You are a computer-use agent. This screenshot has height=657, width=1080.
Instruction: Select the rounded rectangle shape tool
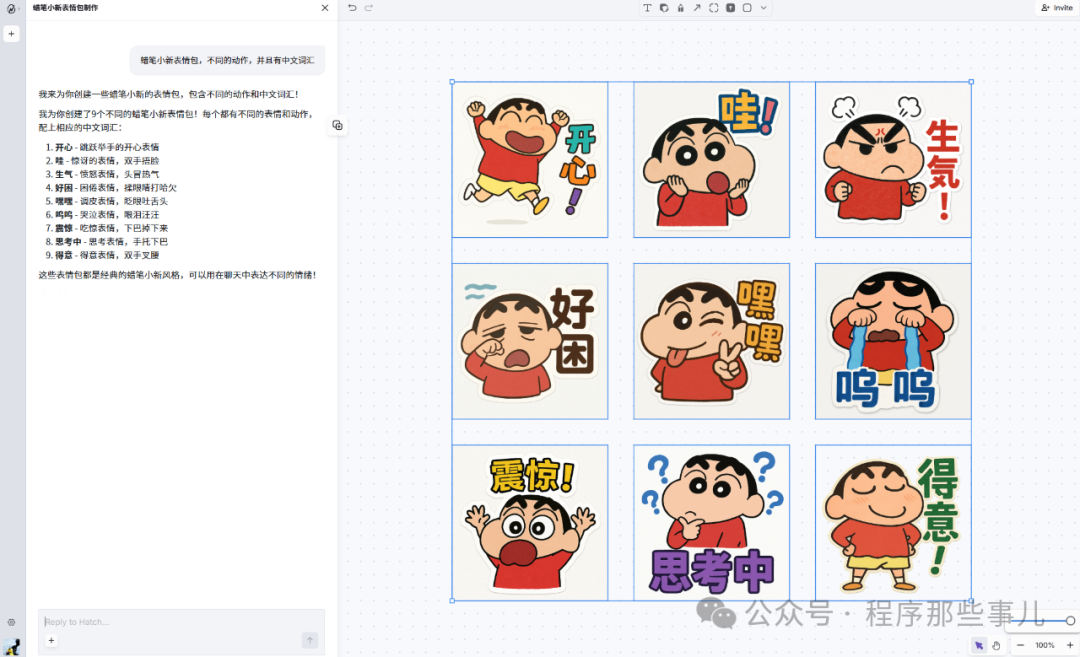pos(747,8)
